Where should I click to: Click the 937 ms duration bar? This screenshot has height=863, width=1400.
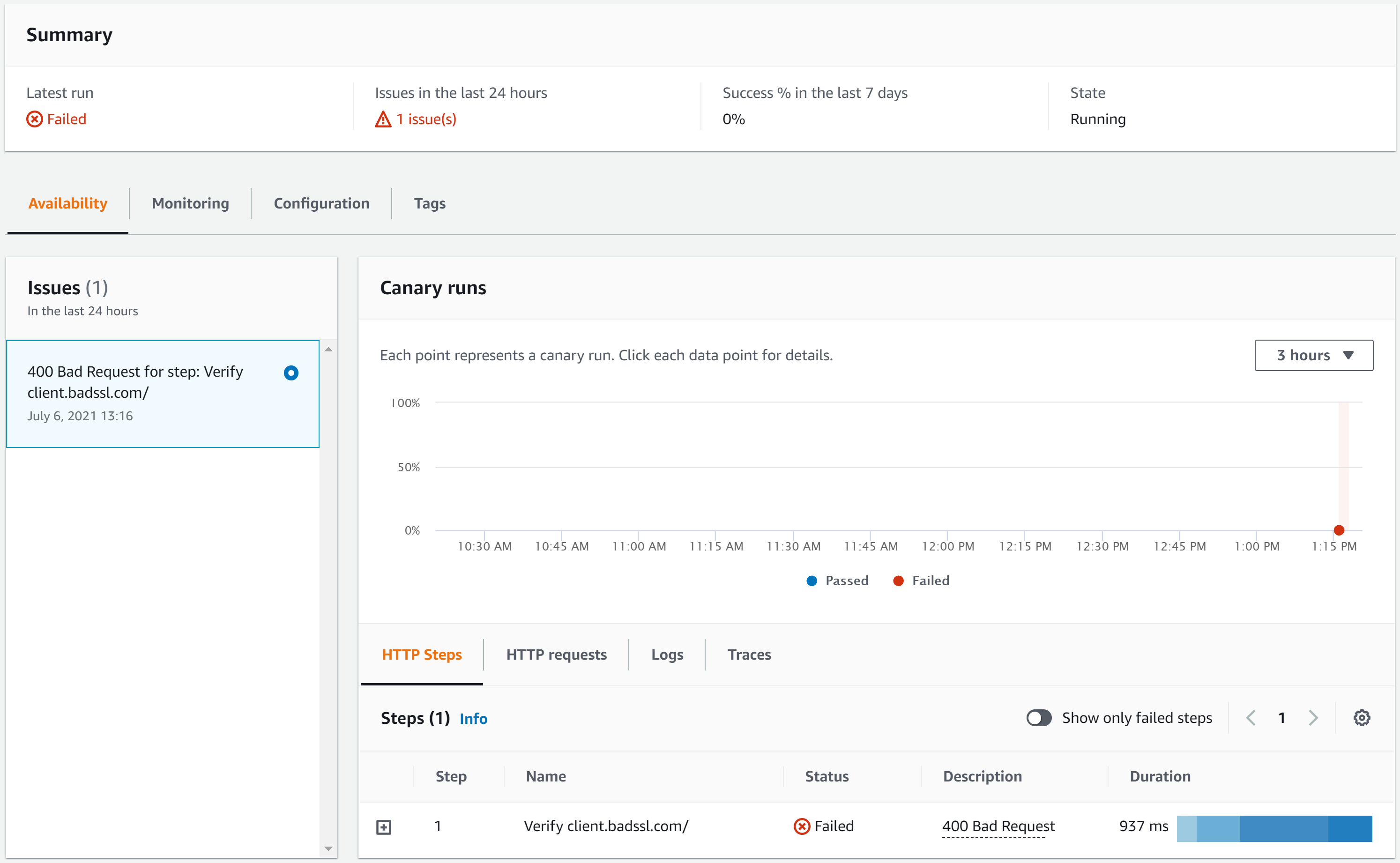click(x=1274, y=828)
